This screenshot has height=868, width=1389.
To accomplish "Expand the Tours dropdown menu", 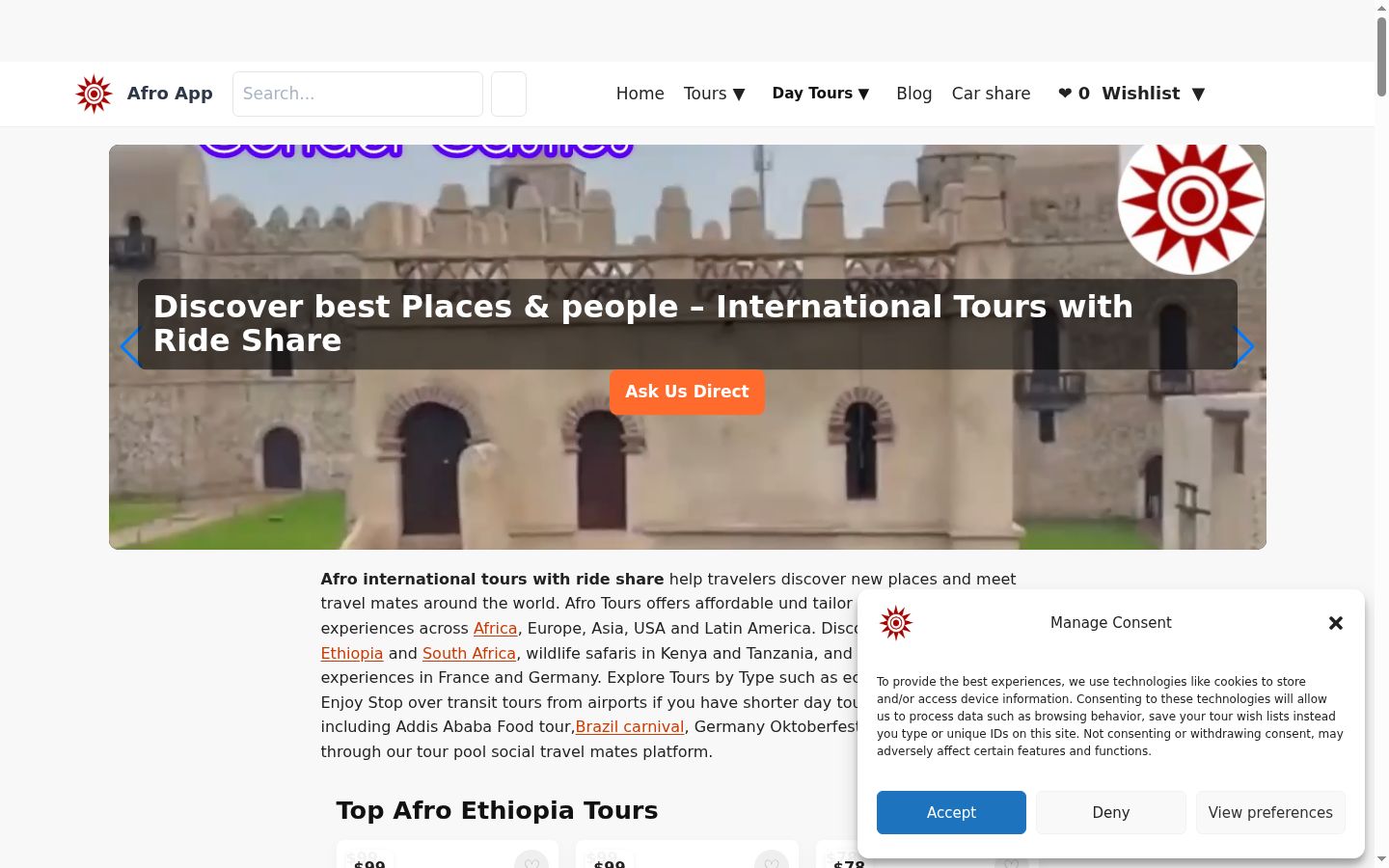I will pyautogui.click(x=714, y=94).
